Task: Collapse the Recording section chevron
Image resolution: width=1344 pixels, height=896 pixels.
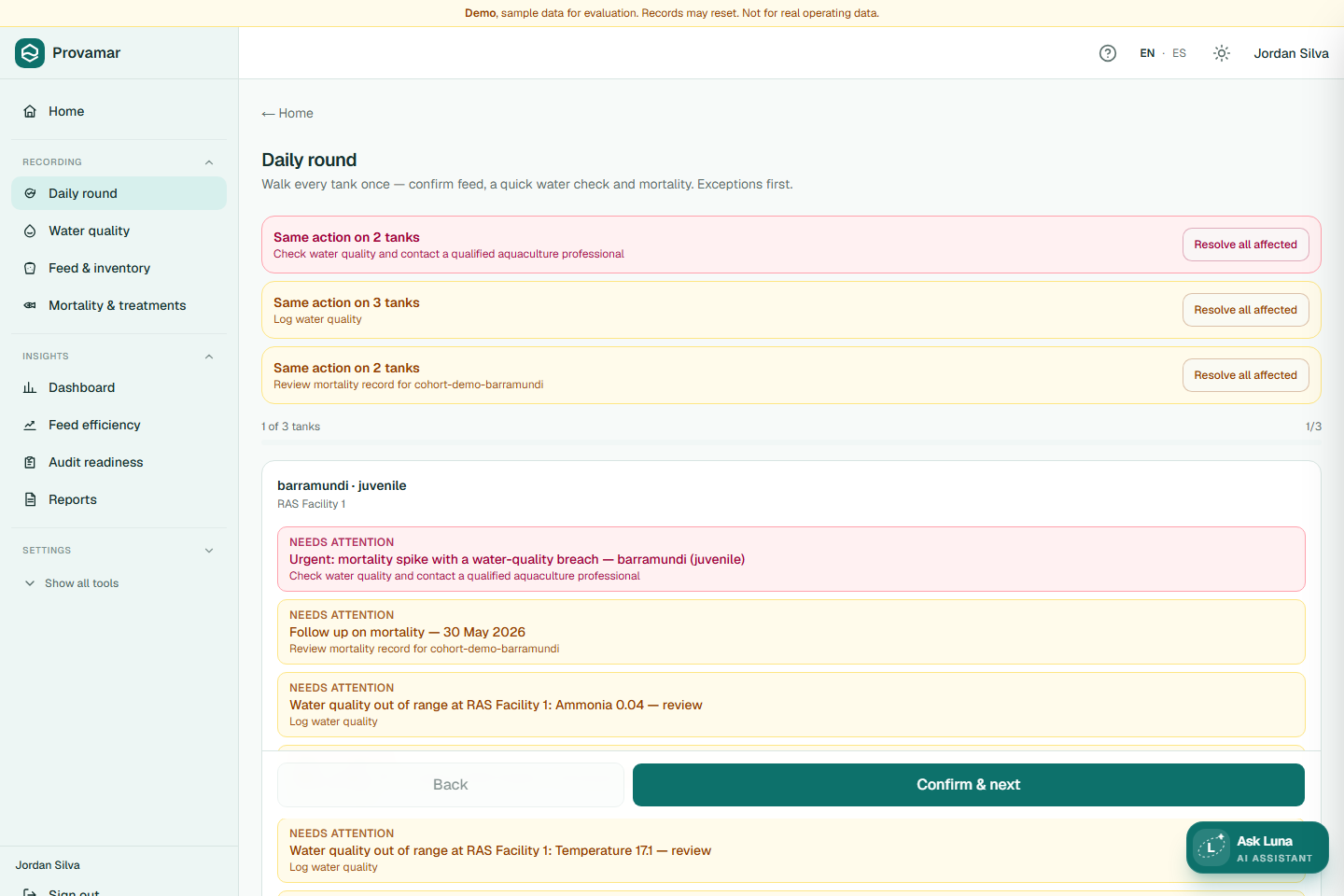Action: tap(209, 162)
